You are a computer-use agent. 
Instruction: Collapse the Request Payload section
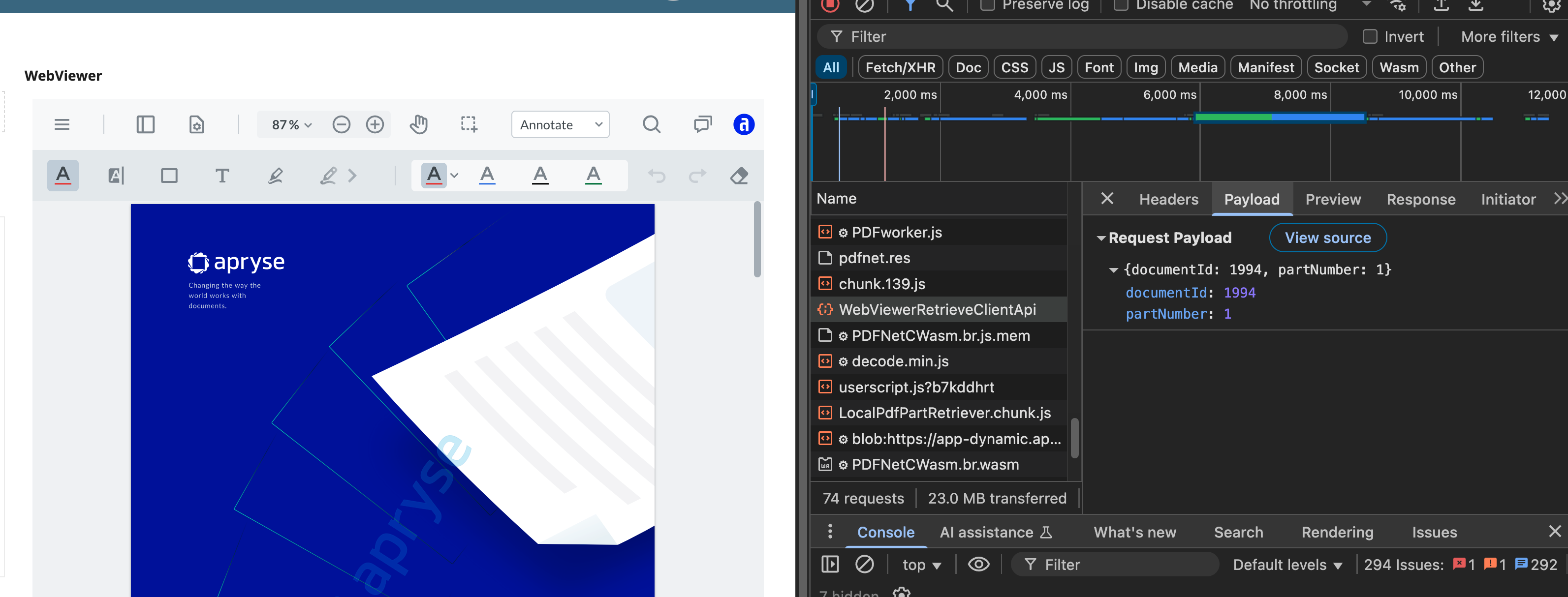pyautogui.click(x=1100, y=238)
